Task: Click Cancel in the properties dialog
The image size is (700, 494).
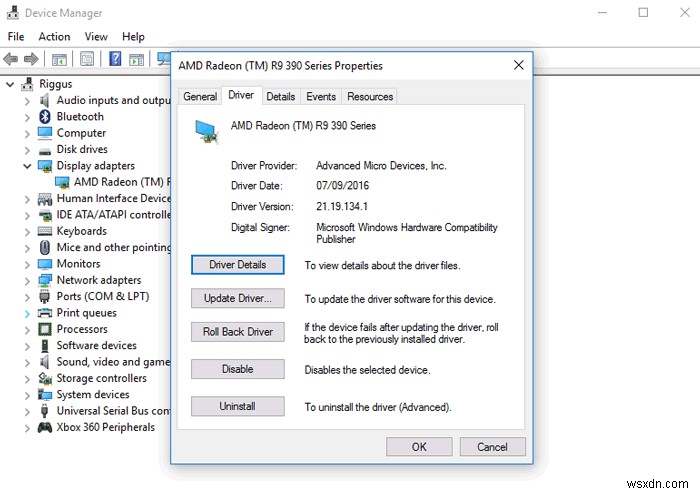Action: [x=492, y=447]
